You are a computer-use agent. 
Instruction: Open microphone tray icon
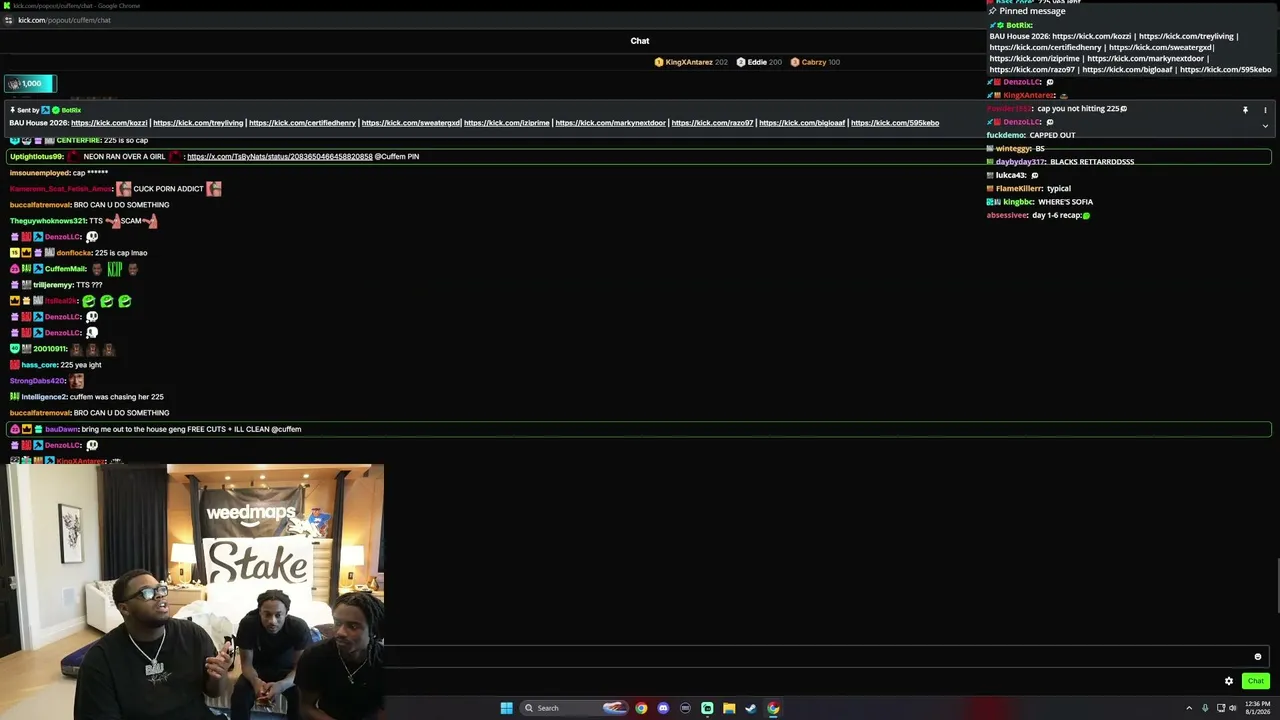(x=1205, y=708)
